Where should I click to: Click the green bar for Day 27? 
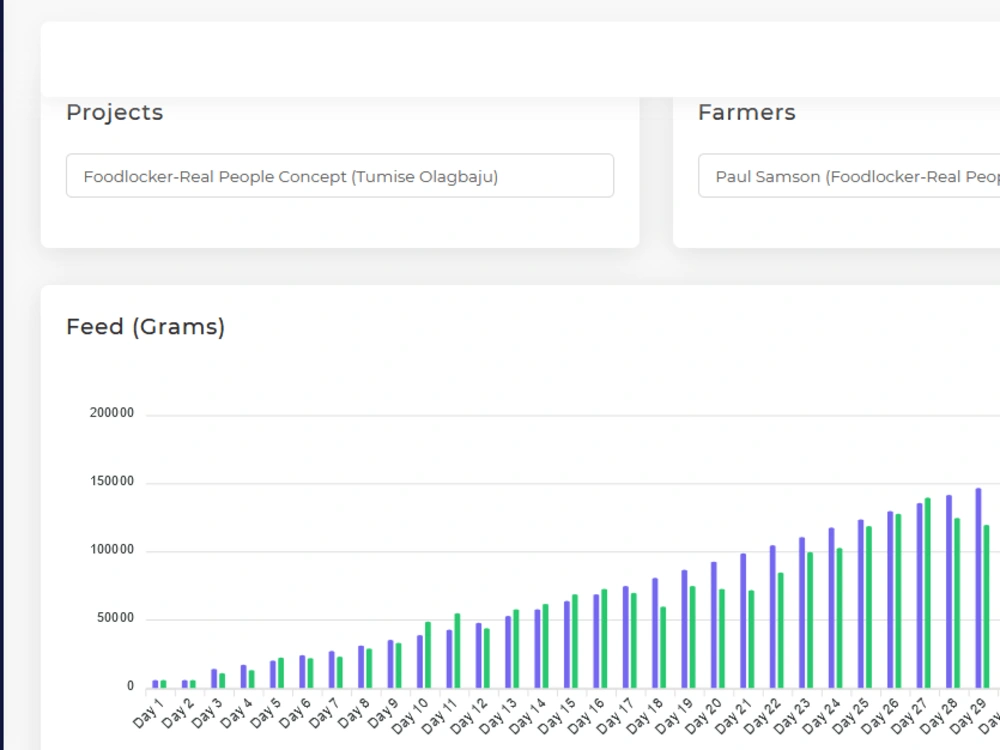tap(927, 592)
